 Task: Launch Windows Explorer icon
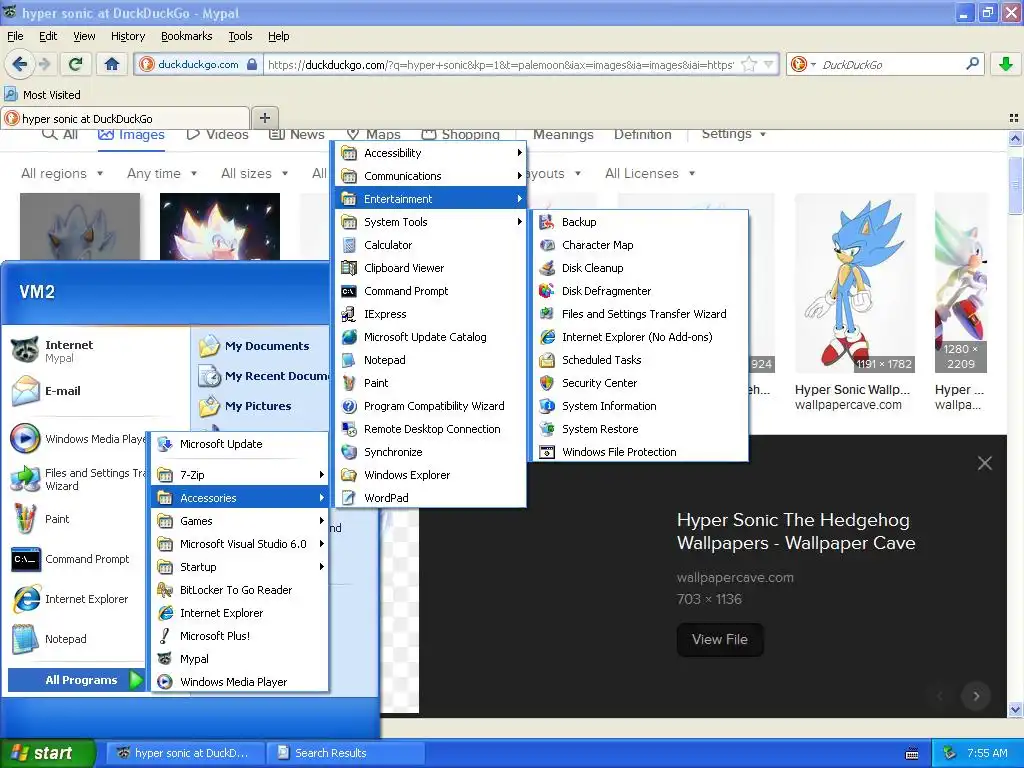pyautogui.click(x=349, y=475)
